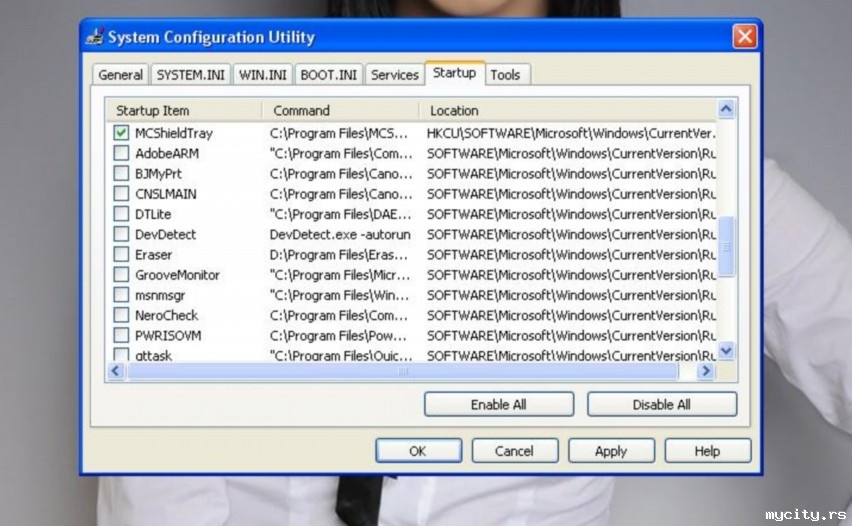
Task: Select the 'C:\Program Files\DAE...' command cell
Action: [340, 214]
